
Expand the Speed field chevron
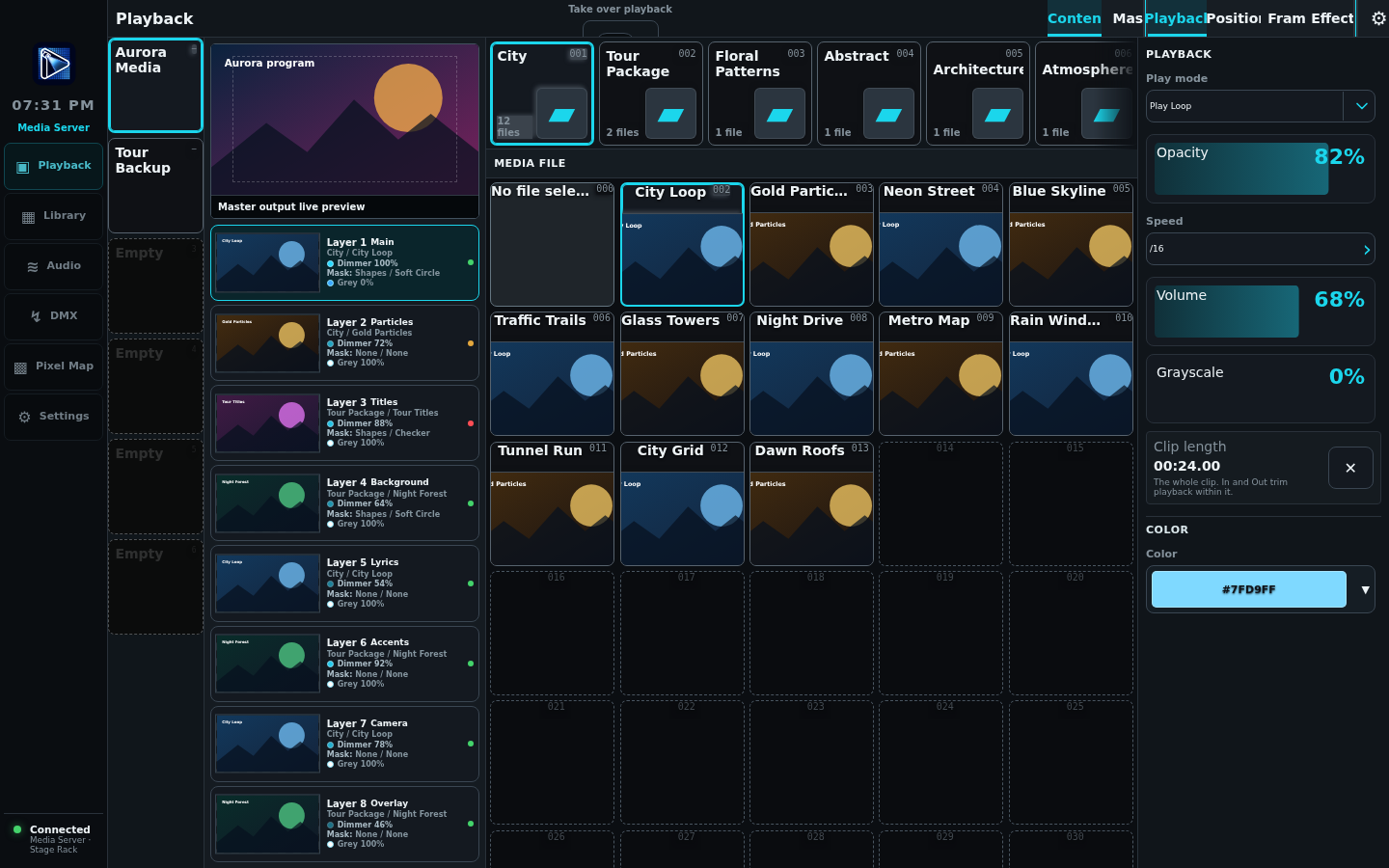point(1366,249)
